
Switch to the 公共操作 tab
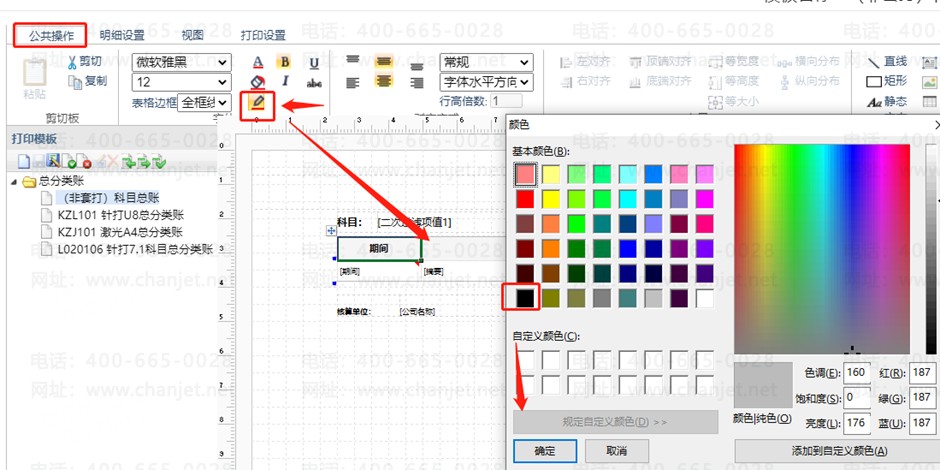(x=51, y=35)
